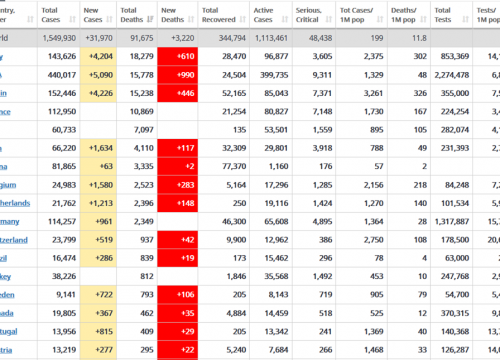Sort by Total Tests column icon
The image size is (500, 360).
tap(466, 19)
